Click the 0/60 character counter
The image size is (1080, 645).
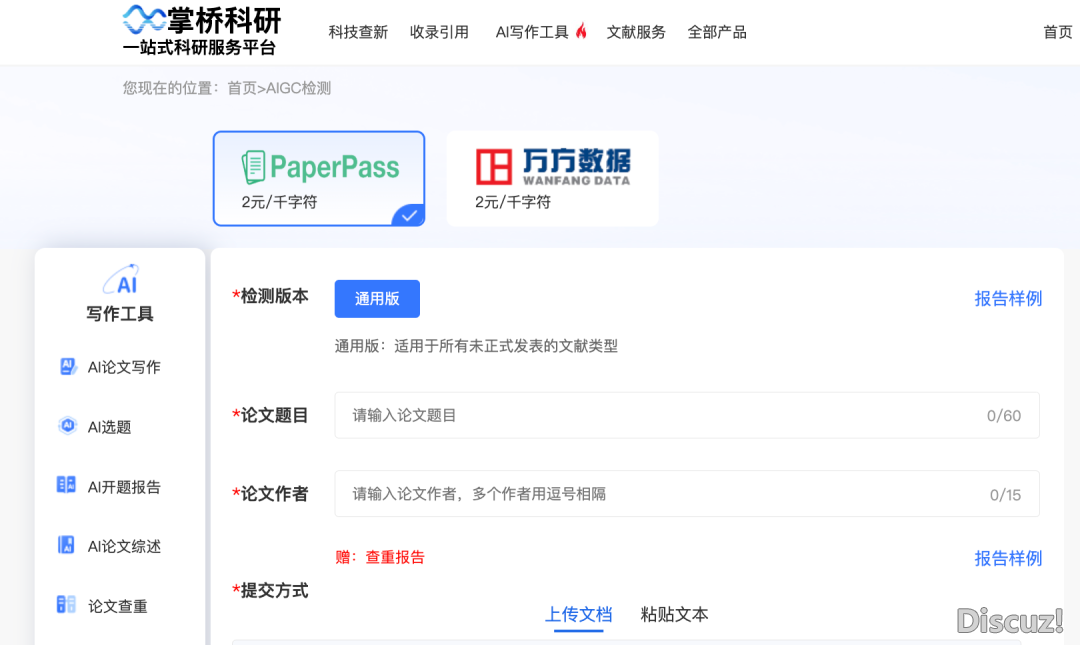pos(1004,416)
